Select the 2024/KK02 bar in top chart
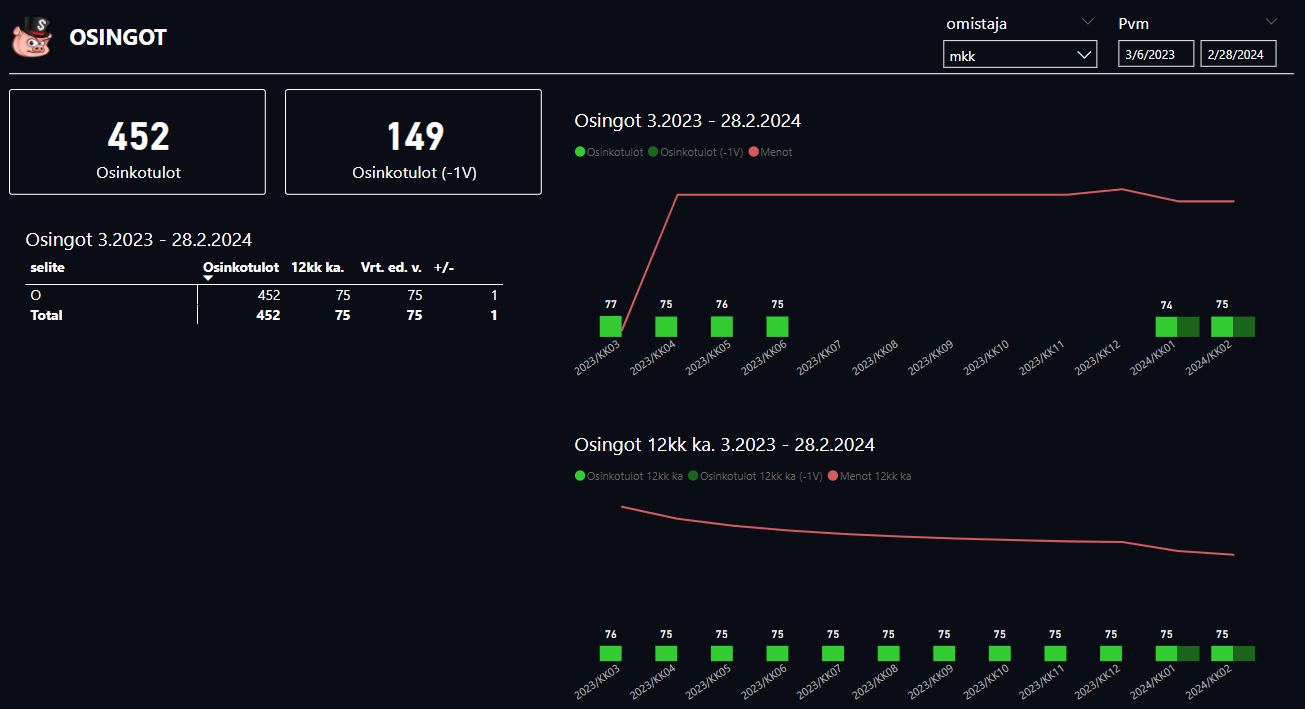1305x709 pixels. click(1222, 326)
